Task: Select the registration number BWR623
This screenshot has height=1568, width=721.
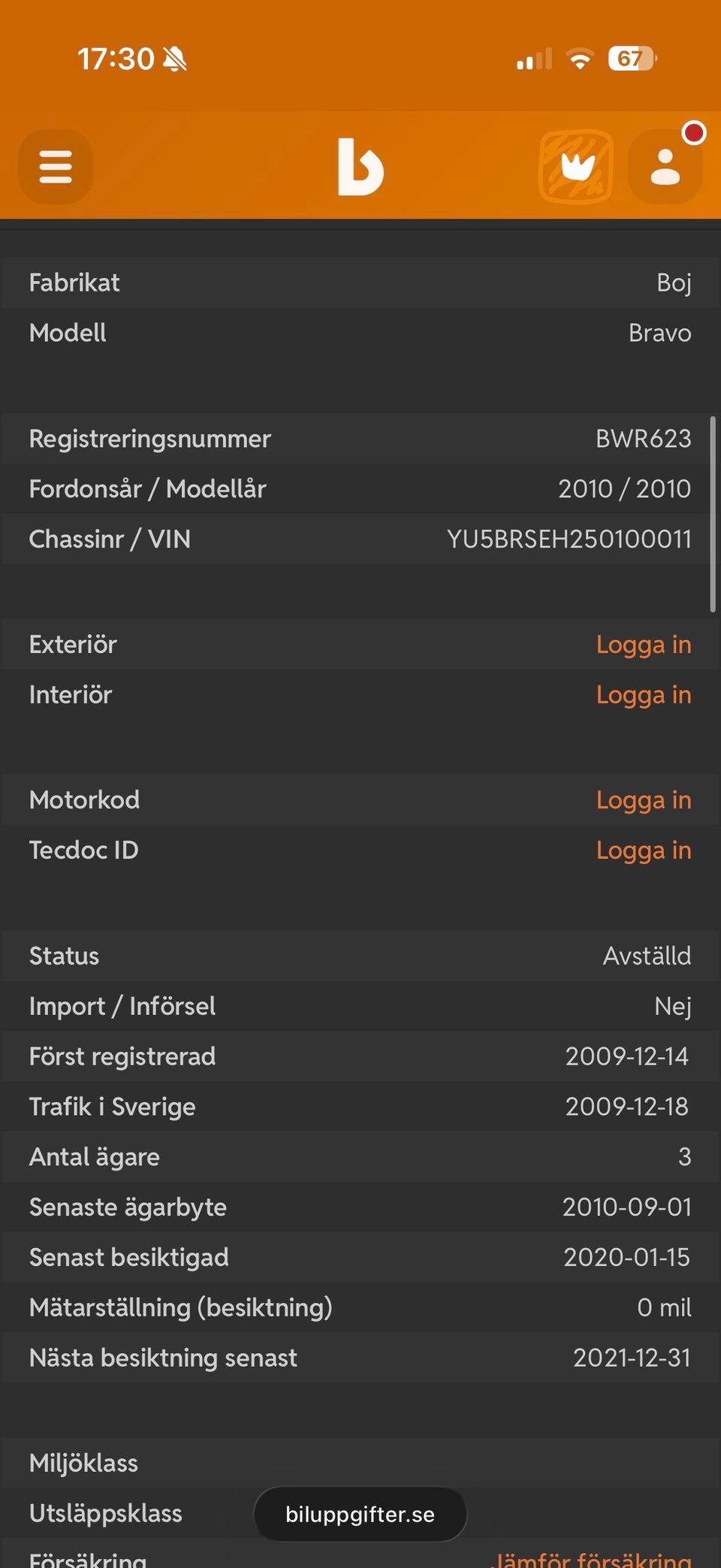Action: point(643,439)
